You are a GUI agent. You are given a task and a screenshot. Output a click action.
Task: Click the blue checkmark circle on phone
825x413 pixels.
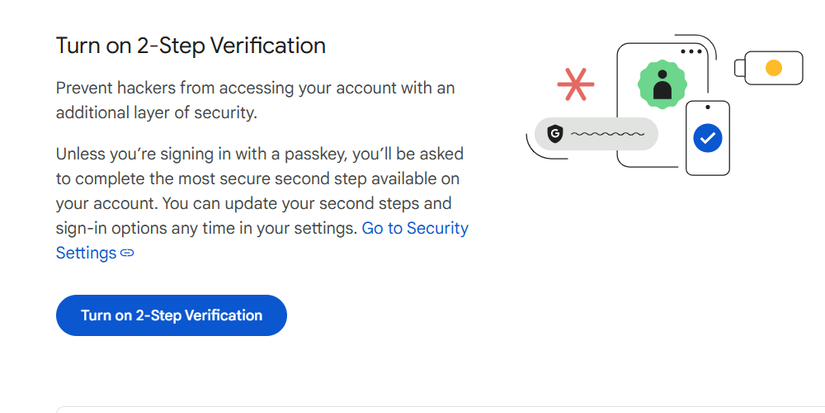(708, 139)
